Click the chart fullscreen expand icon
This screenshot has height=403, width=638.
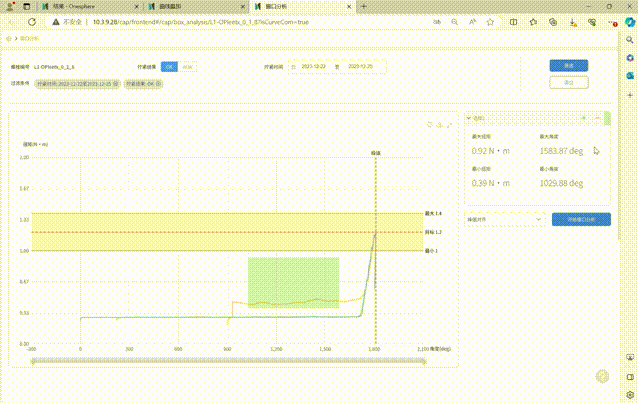coord(449,125)
